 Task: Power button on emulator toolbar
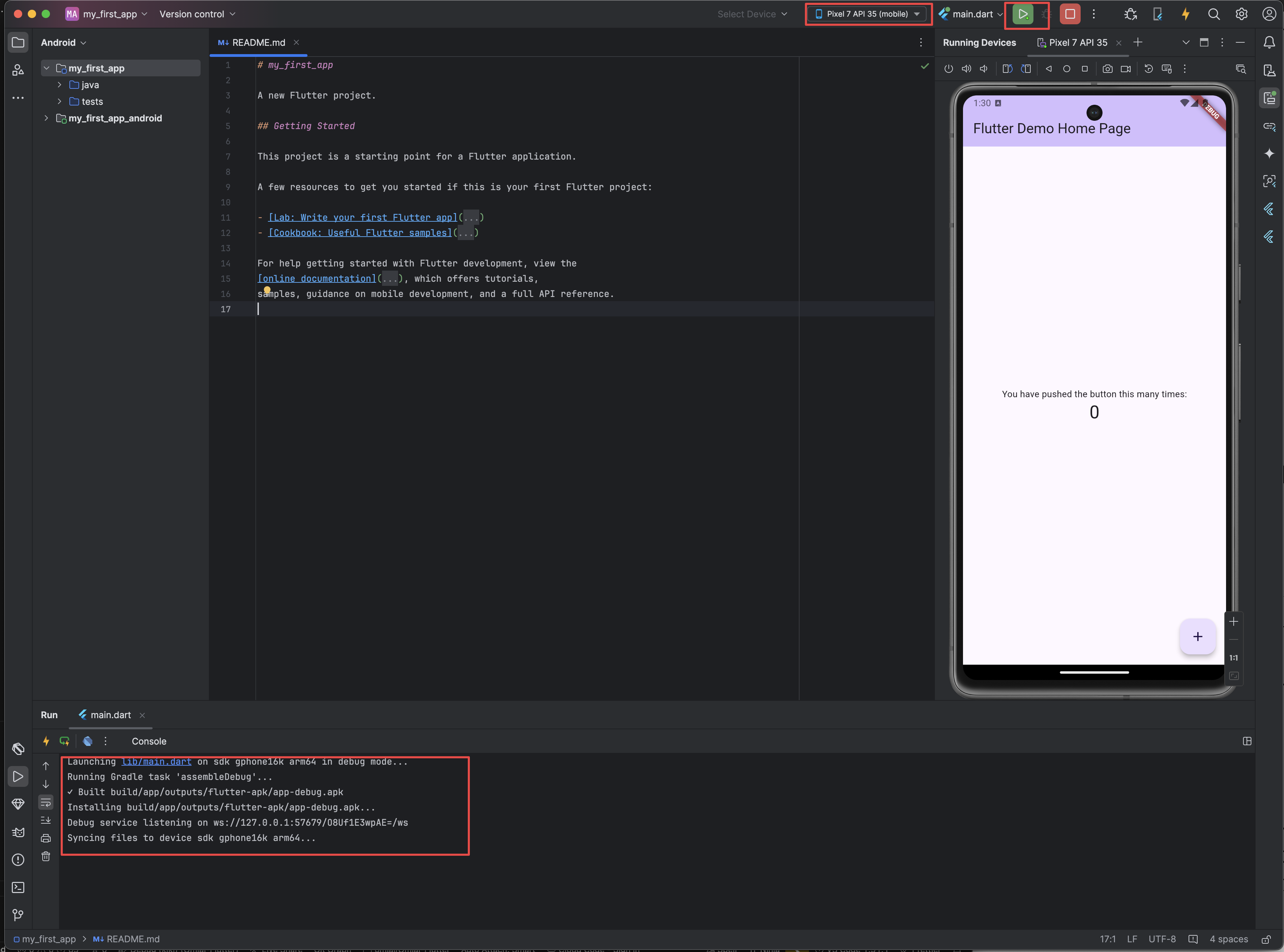pos(948,69)
